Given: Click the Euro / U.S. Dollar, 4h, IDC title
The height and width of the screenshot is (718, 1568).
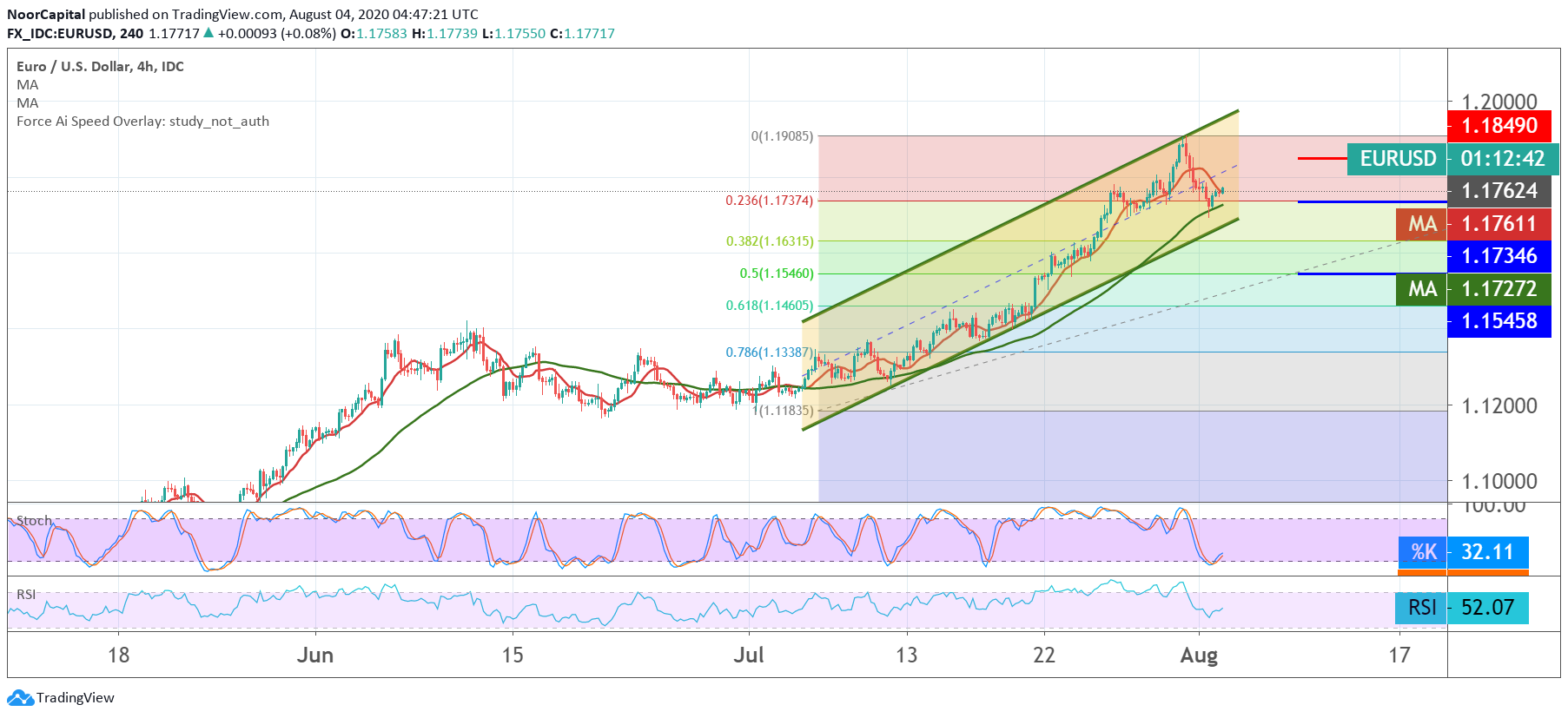Looking at the screenshot, I should click(100, 66).
